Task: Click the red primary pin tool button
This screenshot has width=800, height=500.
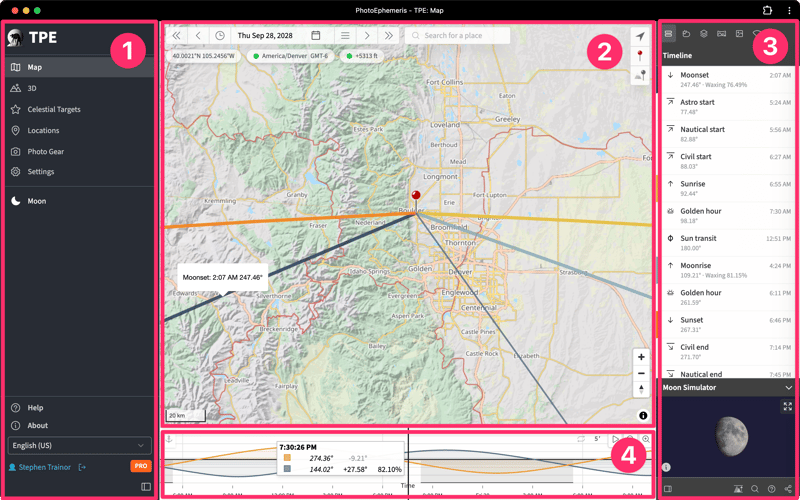Action: coord(640,56)
